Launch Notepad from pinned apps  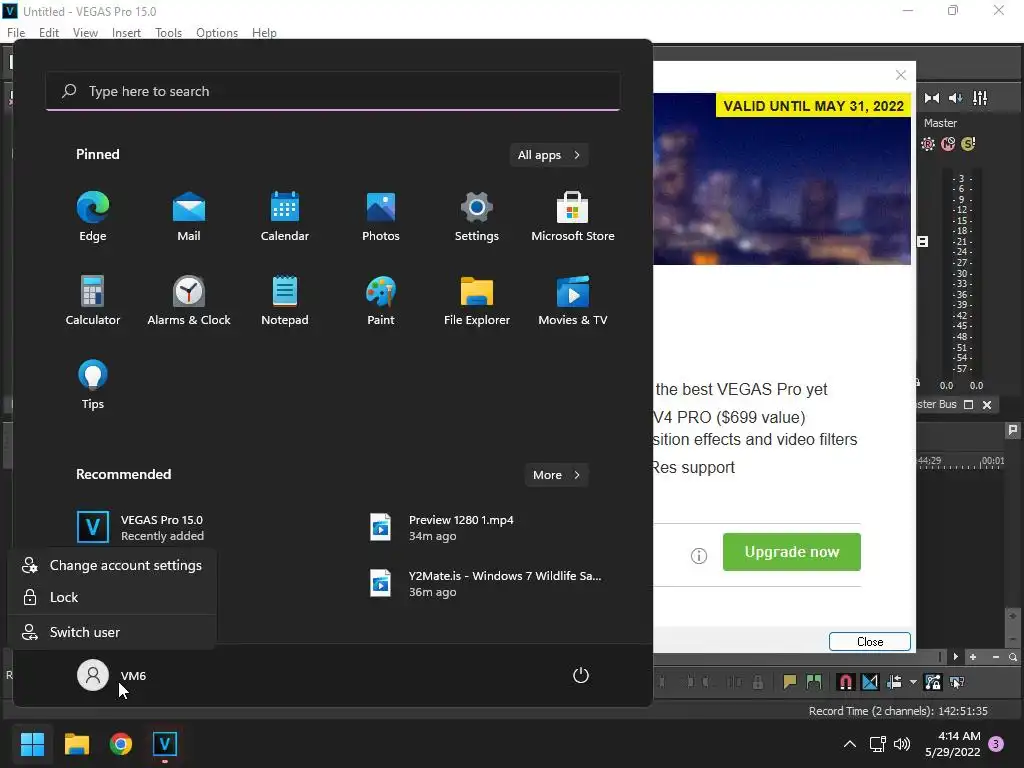(x=285, y=300)
